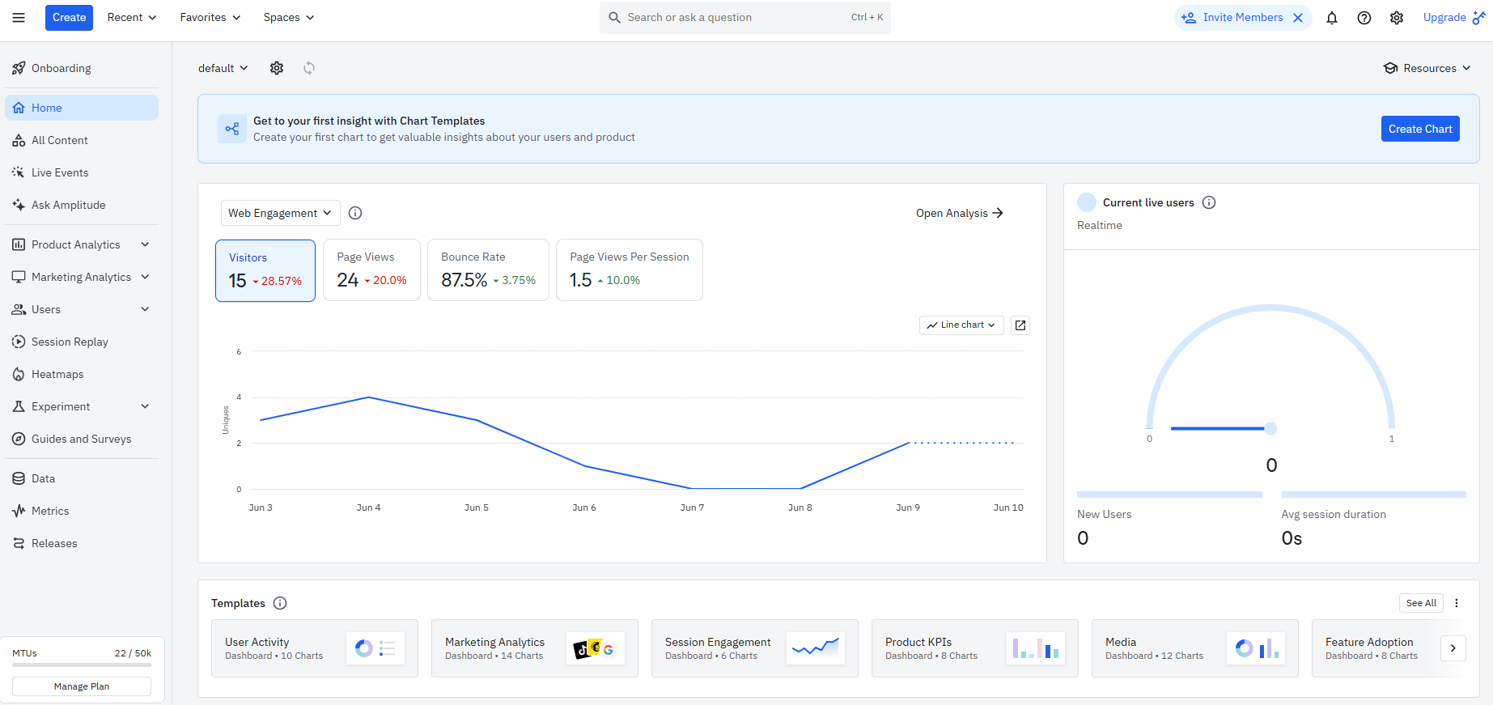The width and height of the screenshot is (1493, 705).
Task: Click Open Analysis link
Action: click(960, 213)
